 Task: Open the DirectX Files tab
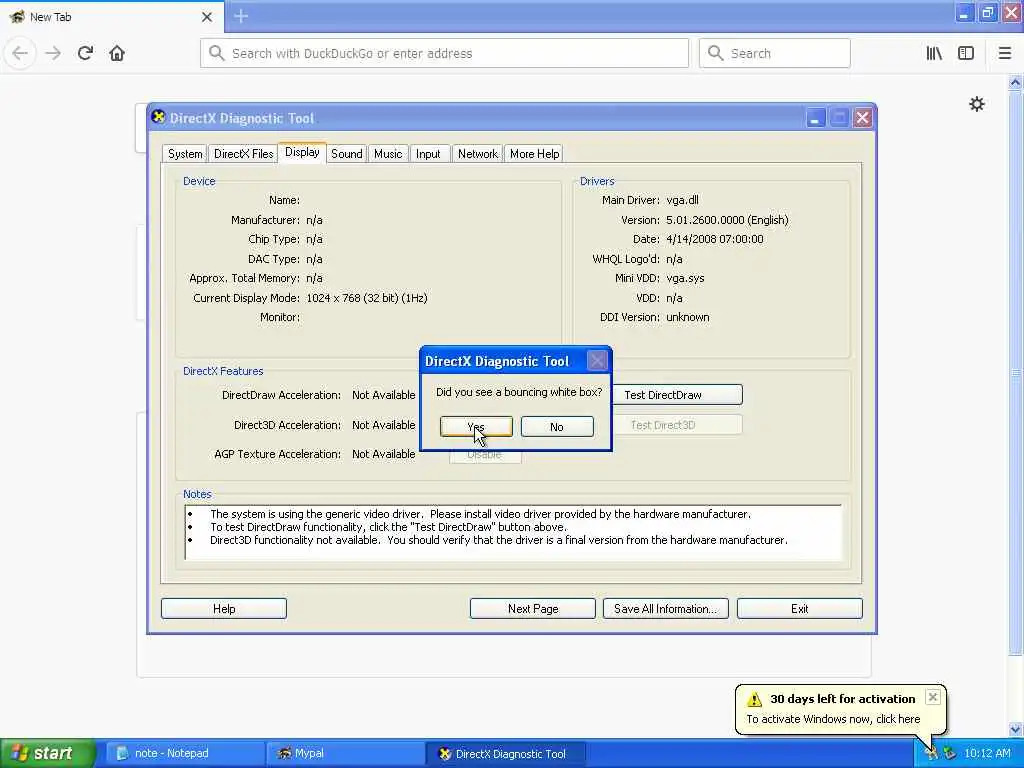[244, 153]
